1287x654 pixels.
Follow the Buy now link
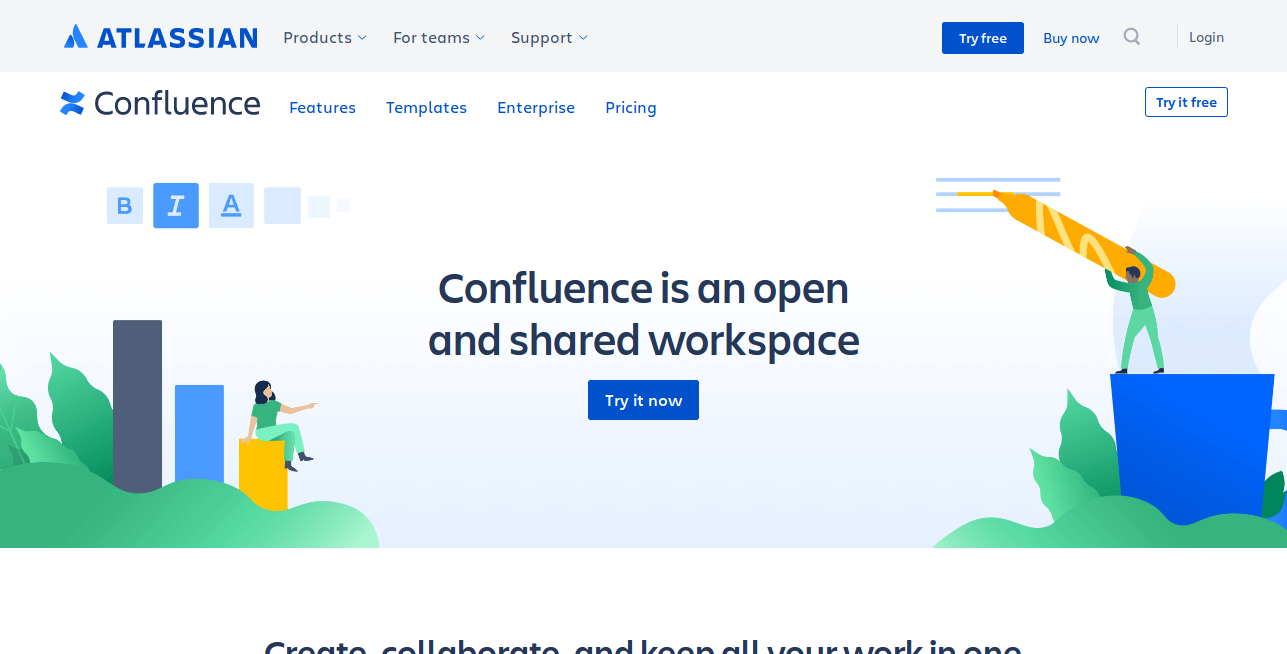[1071, 38]
